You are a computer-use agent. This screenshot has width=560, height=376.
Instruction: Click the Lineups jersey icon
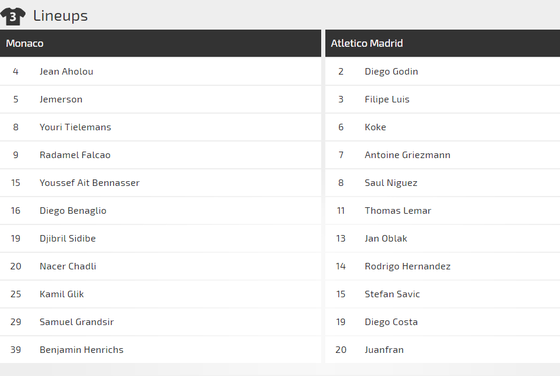click(13, 16)
